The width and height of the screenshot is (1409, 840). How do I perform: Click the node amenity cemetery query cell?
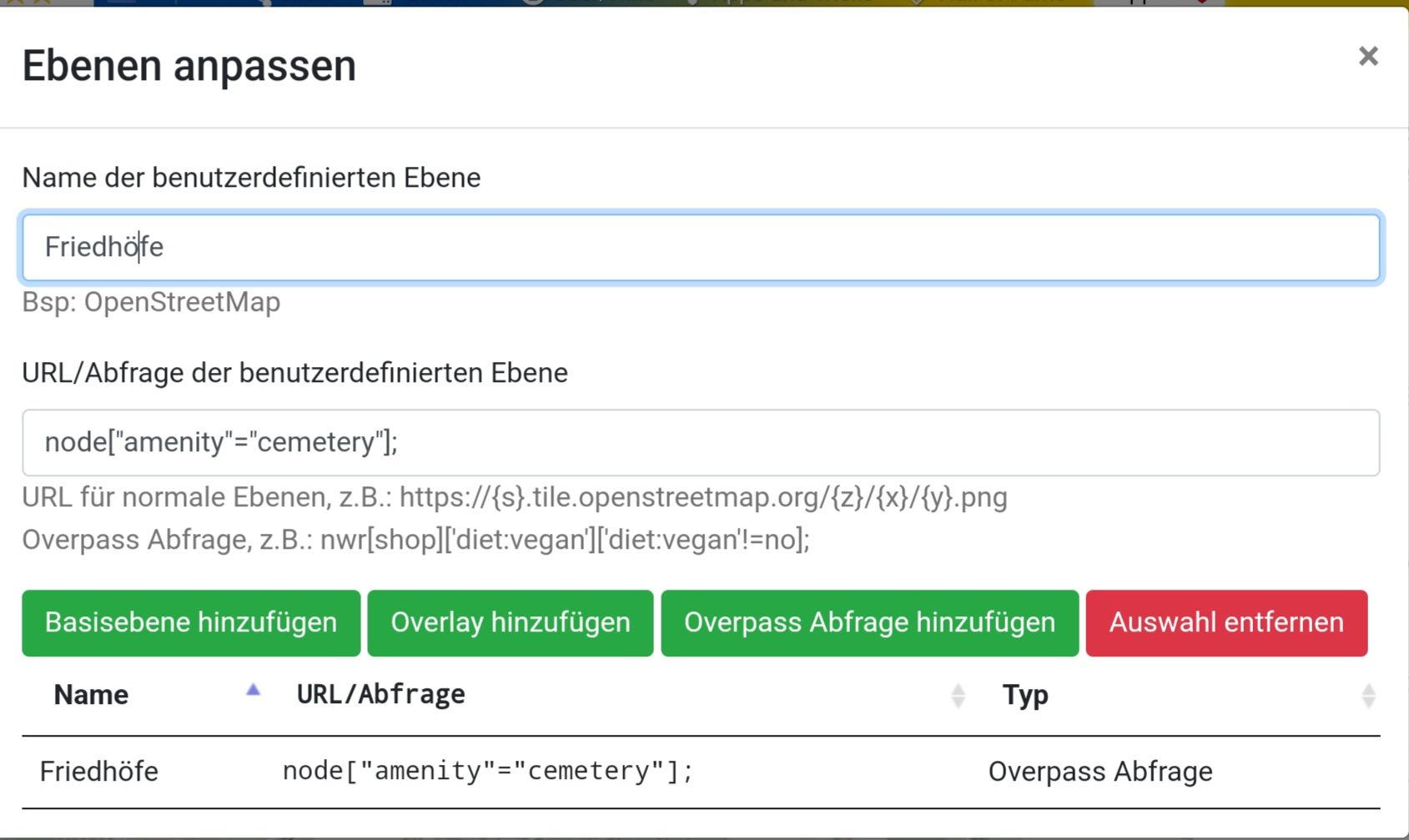(487, 772)
